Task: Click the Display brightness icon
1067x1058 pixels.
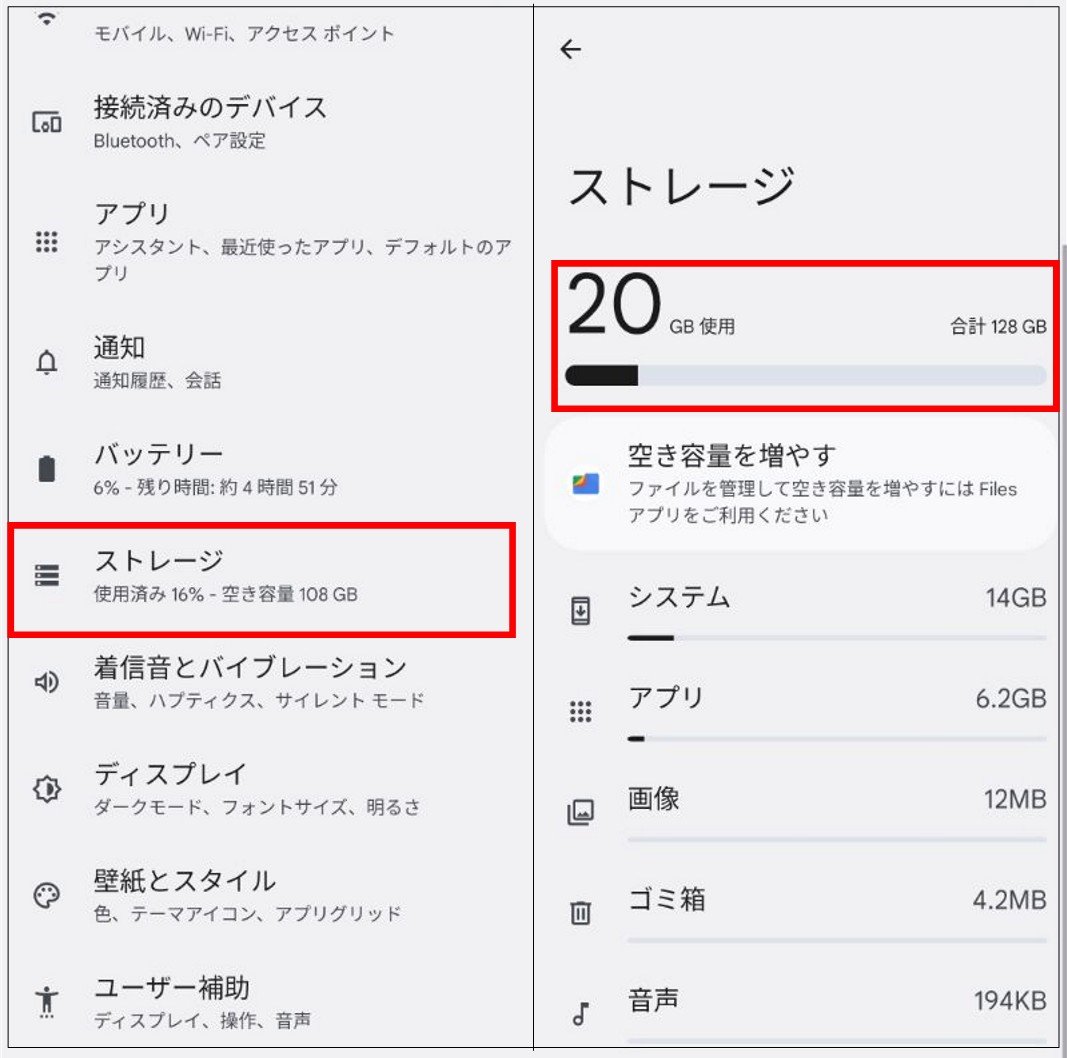Action: (x=47, y=789)
